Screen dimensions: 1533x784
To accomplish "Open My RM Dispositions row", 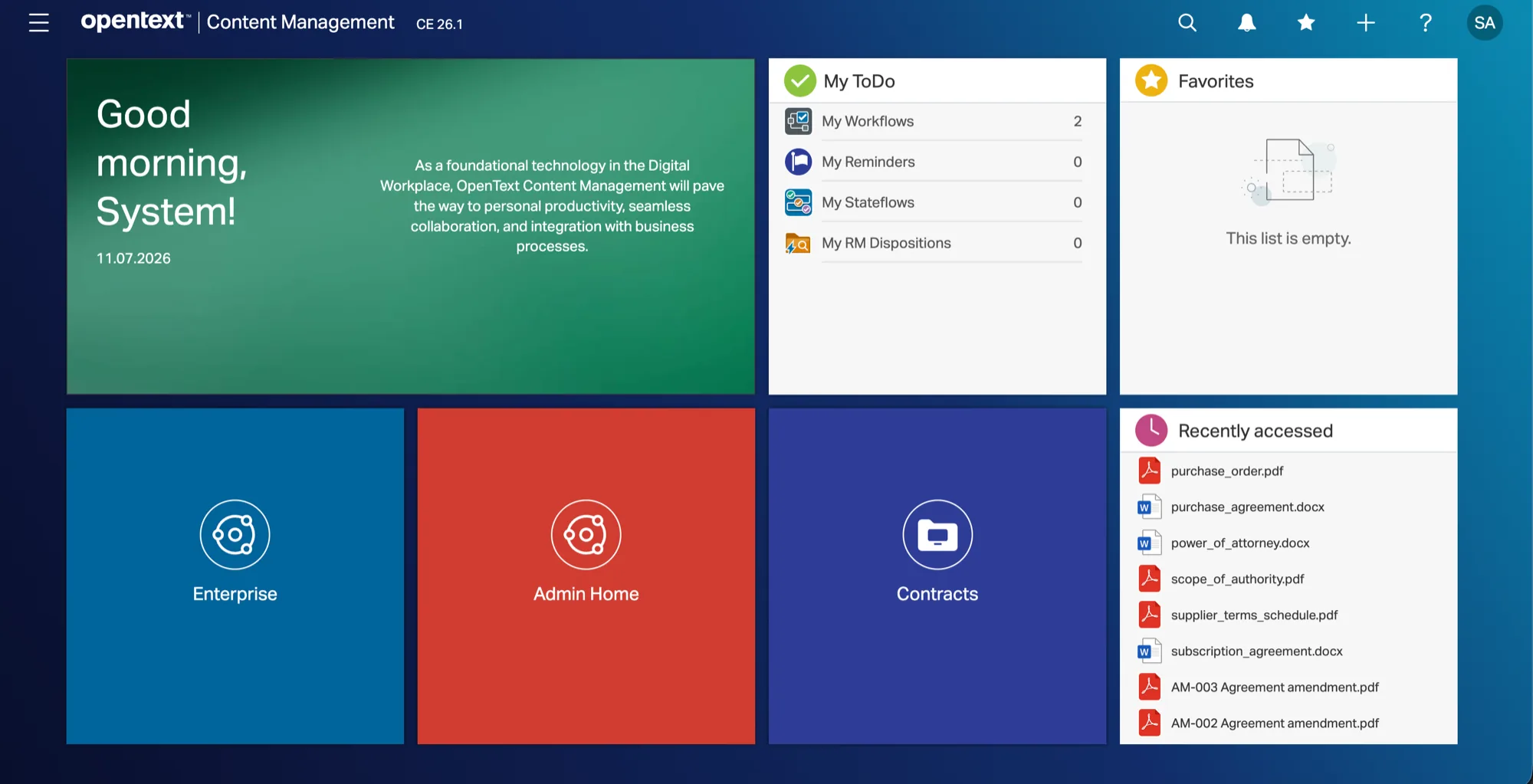I will pyautogui.click(x=937, y=243).
